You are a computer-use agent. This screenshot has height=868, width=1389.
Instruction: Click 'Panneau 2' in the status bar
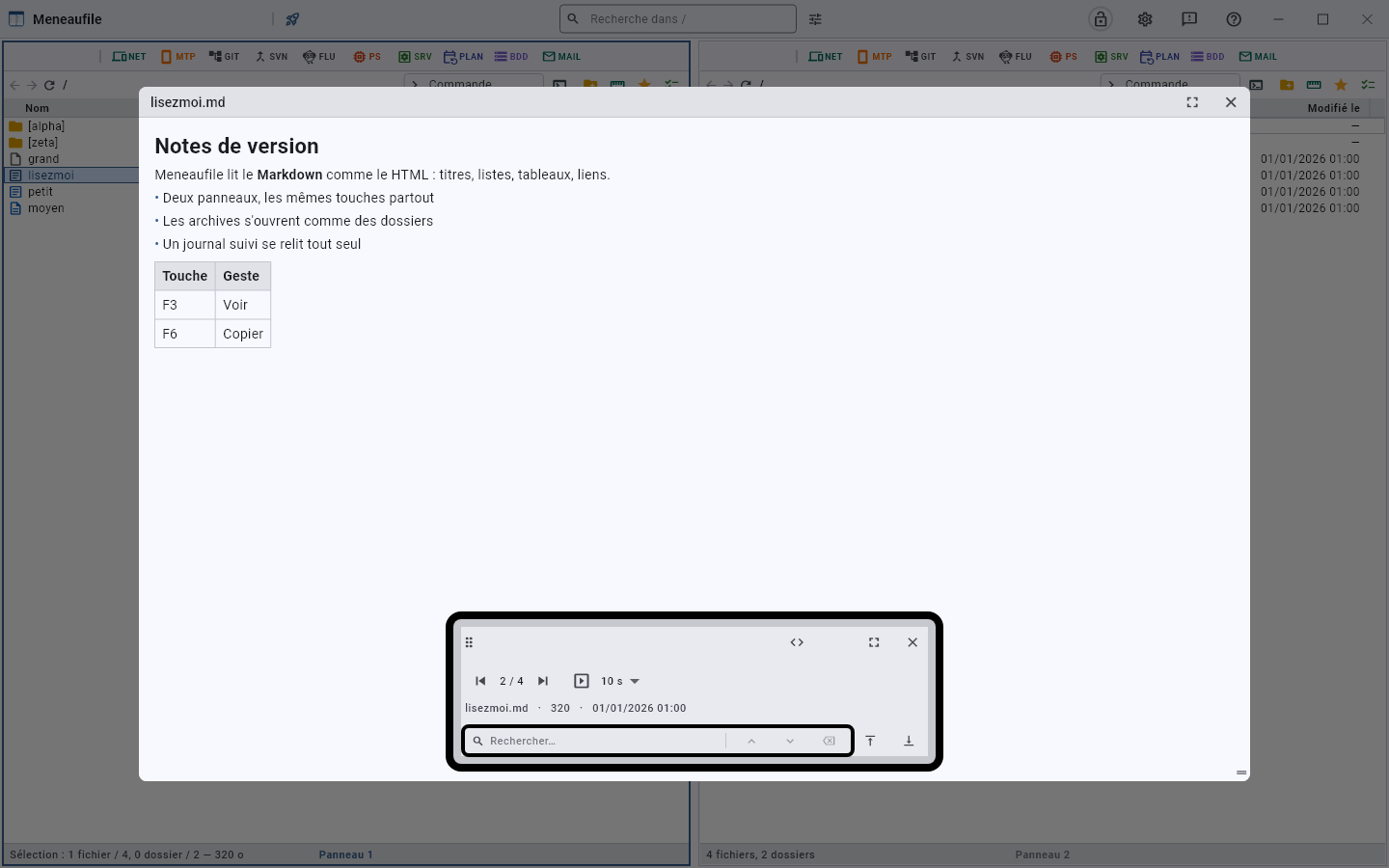coord(1042,854)
